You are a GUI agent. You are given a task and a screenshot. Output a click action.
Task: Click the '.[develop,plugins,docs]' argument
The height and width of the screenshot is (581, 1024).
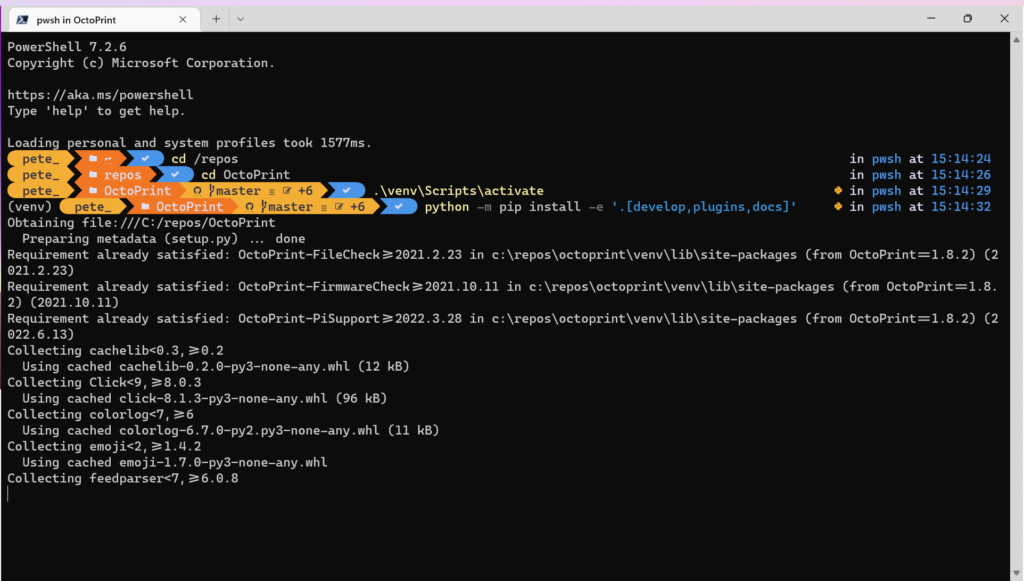tap(704, 206)
